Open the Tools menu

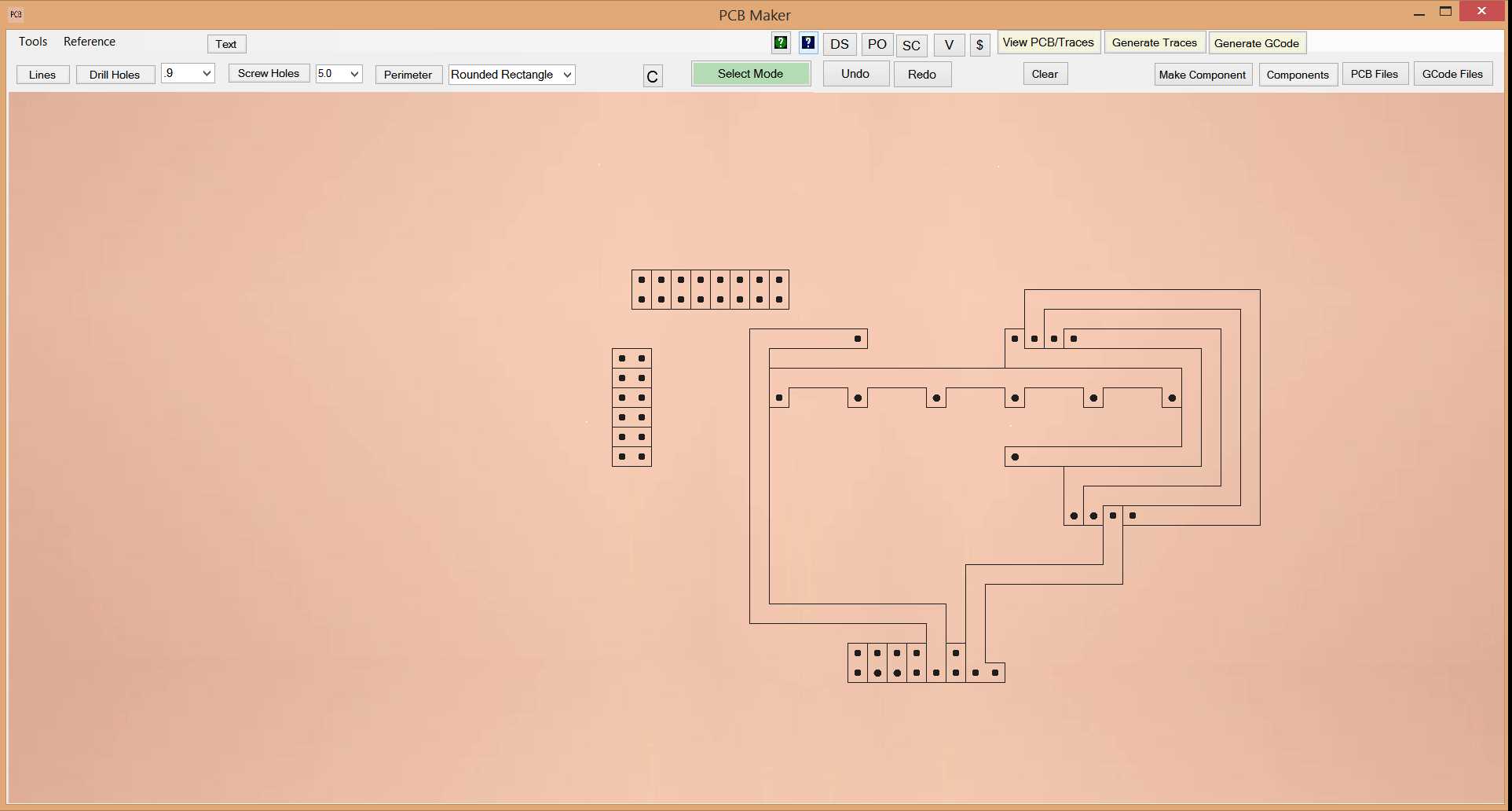point(33,42)
